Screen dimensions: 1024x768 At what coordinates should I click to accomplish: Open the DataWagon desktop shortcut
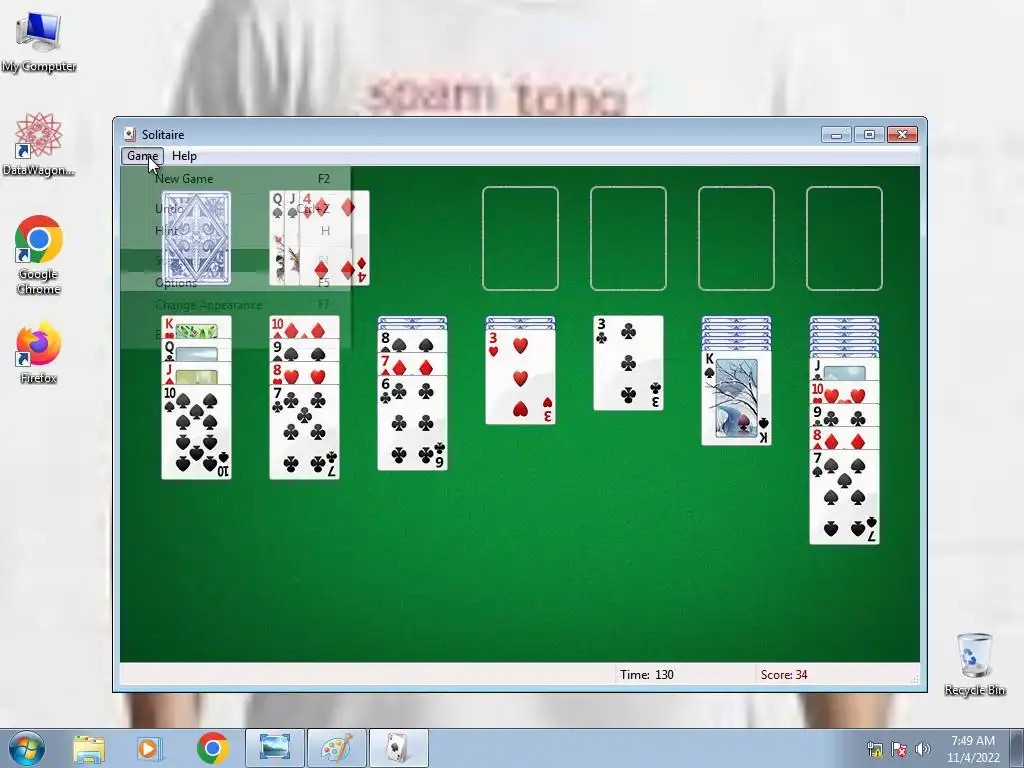pos(39,144)
